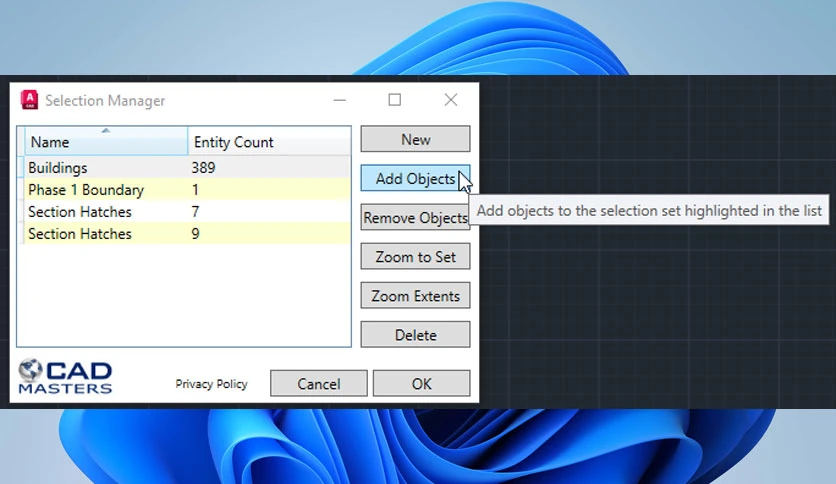Image resolution: width=836 pixels, height=484 pixels.
Task: Click the CAD Masters logo
Action: point(65,376)
